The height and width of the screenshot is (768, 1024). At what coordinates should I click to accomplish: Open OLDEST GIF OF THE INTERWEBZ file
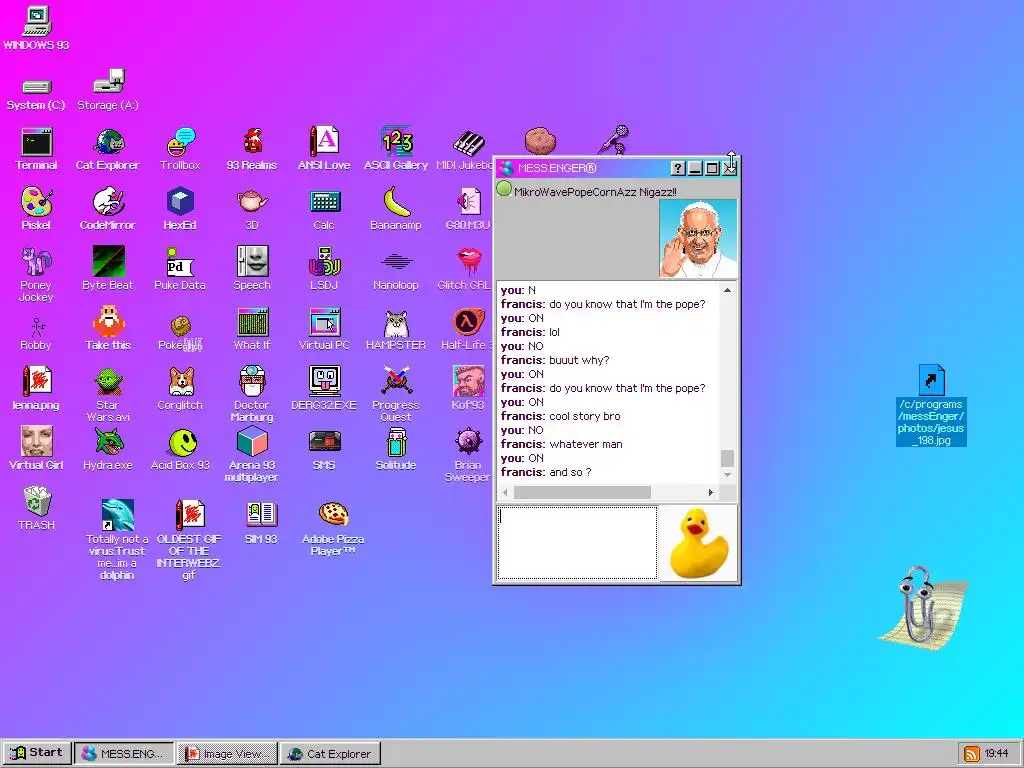click(189, 515)
